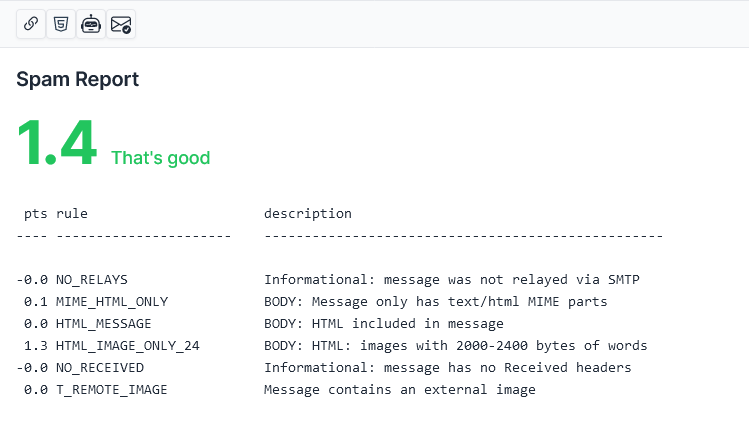This screenshot has height=431, width=749.
Task: Open the HTML5 check icon
Action: click(x=61, y=23)
